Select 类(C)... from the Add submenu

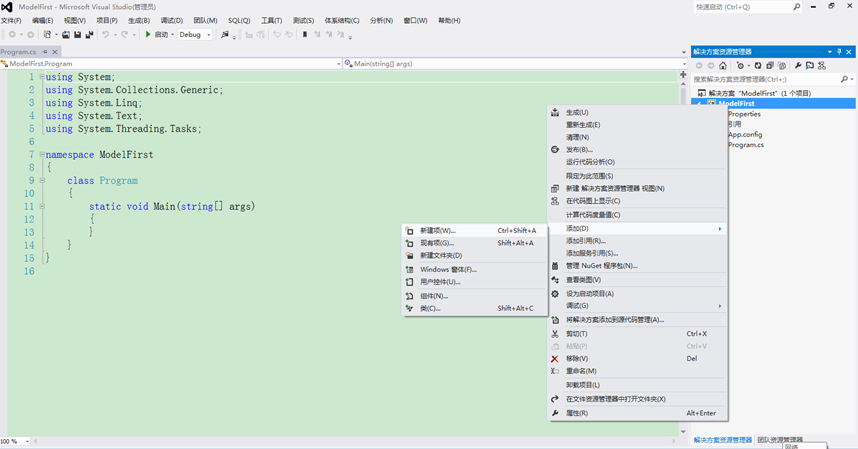click(x=474, y=308)
